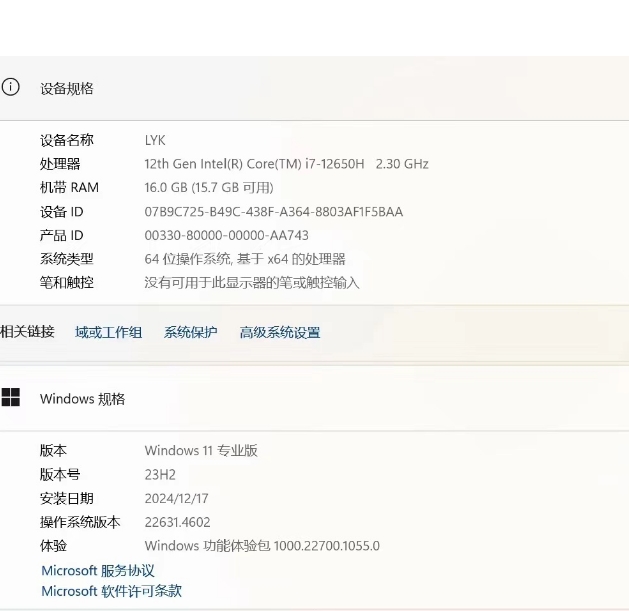Open the Microsoft 服务协议 link
The image size is (629, 611).
98,570
